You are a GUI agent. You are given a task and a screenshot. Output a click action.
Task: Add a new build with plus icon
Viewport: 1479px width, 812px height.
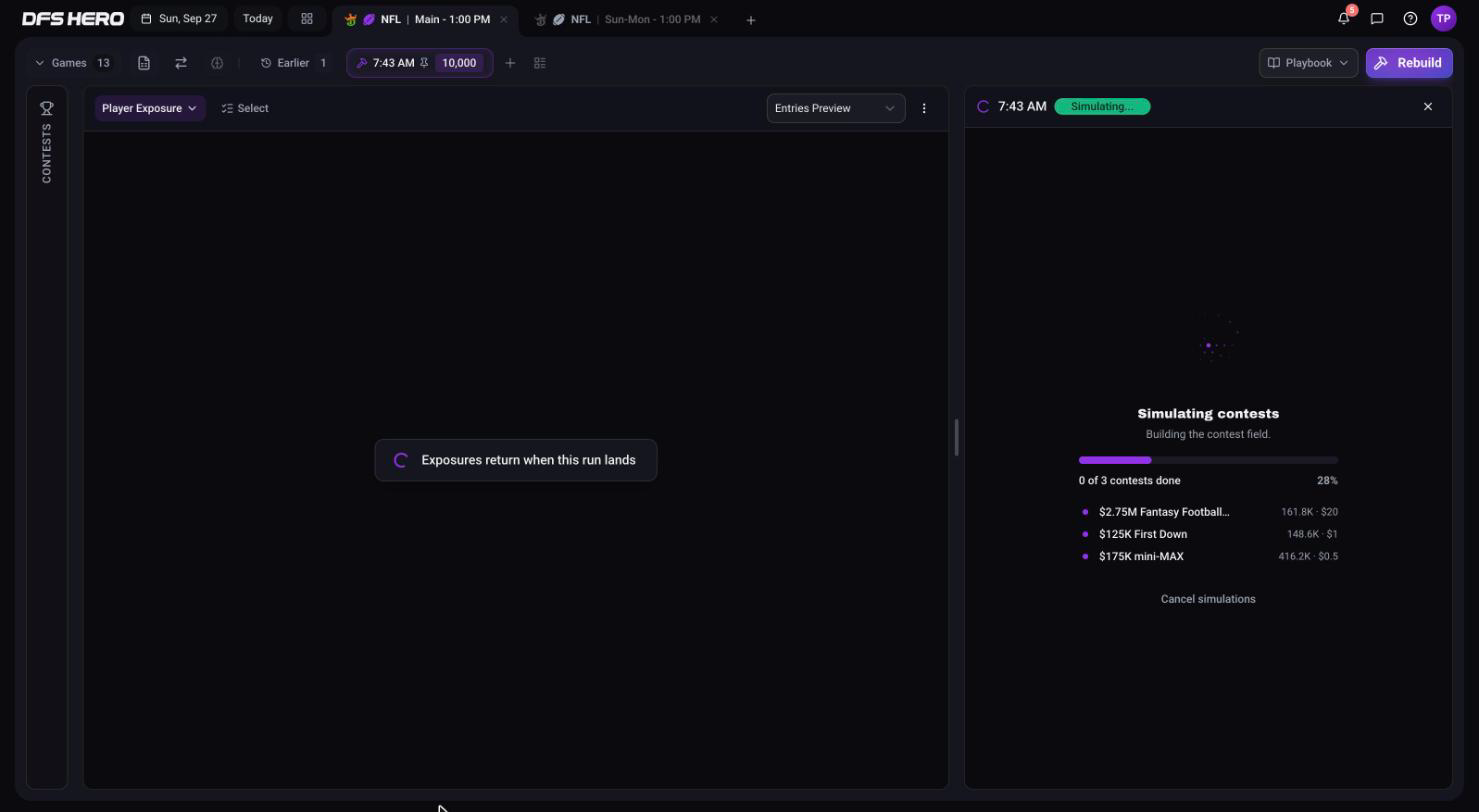click(x=510, y=63)
